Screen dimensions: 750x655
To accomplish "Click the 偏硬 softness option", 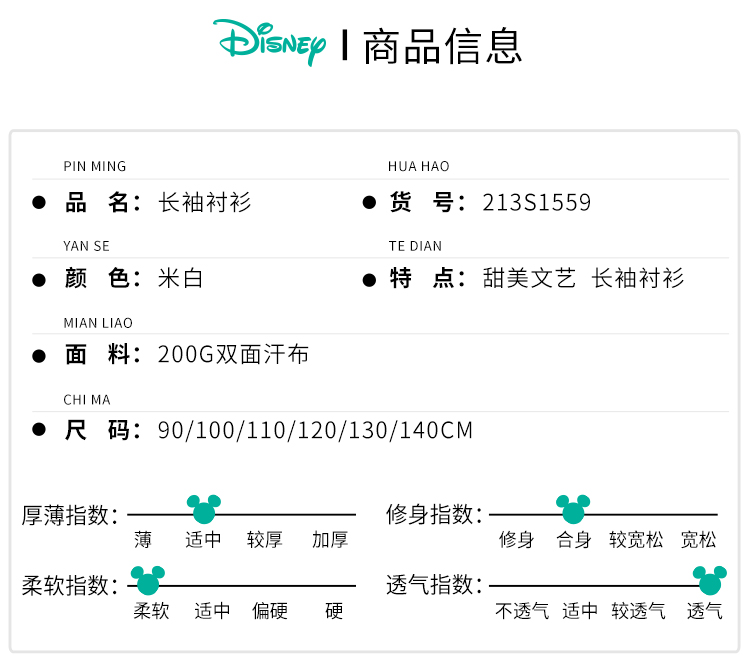I will 270,611.
